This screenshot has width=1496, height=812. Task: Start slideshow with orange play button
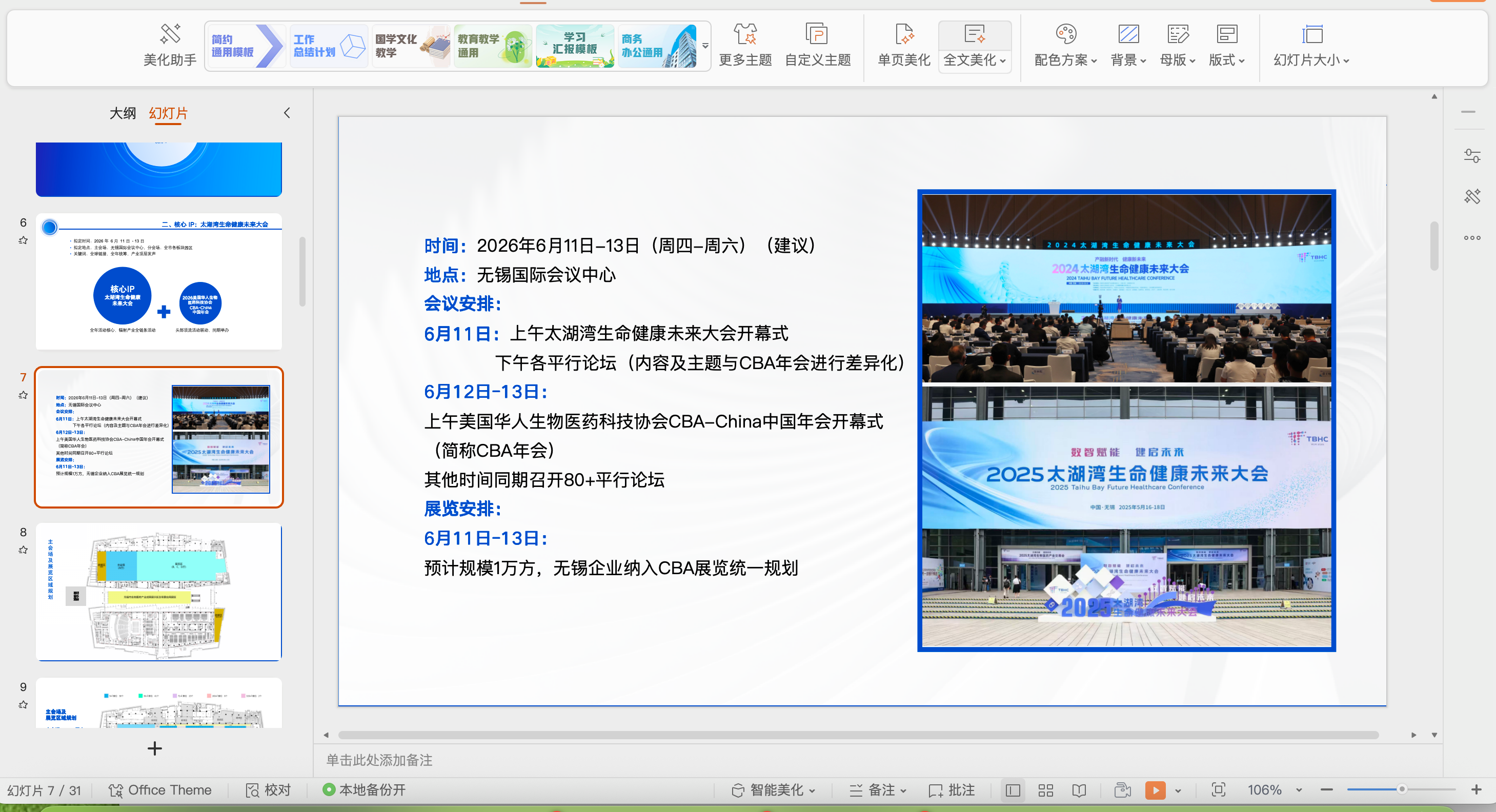point(1155,790)
